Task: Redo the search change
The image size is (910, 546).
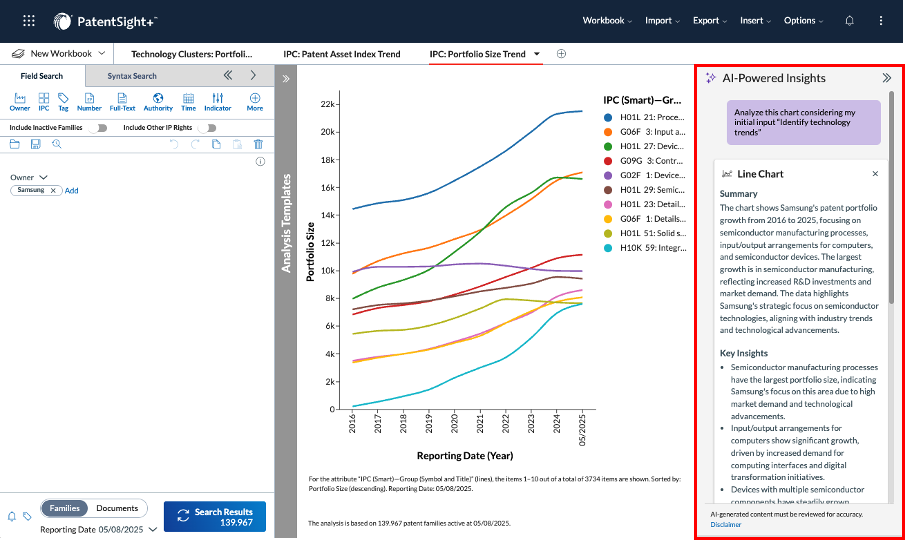Action: (x=195, y=144)
